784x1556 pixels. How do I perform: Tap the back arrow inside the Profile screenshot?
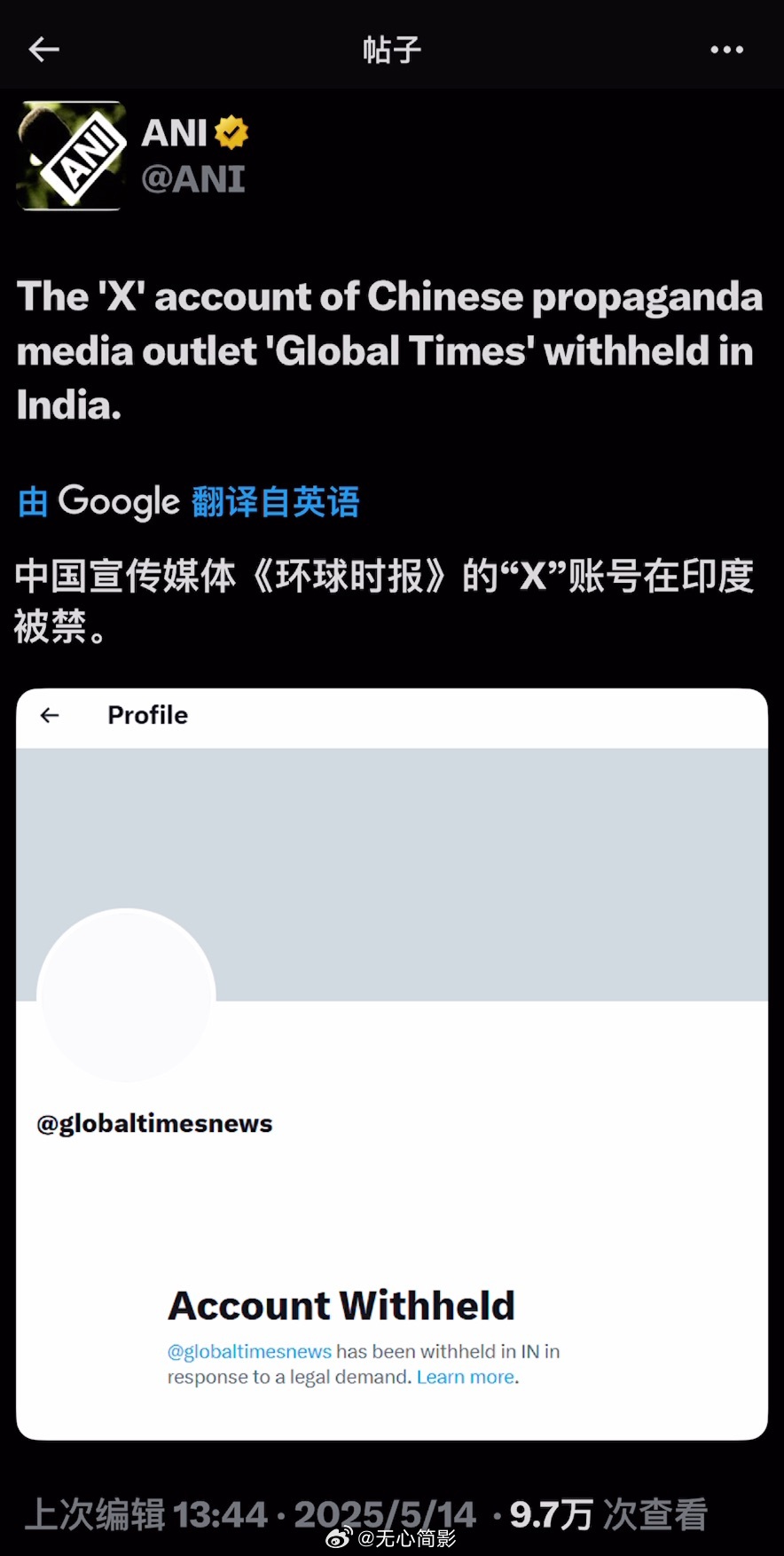(x=50, y=715)
